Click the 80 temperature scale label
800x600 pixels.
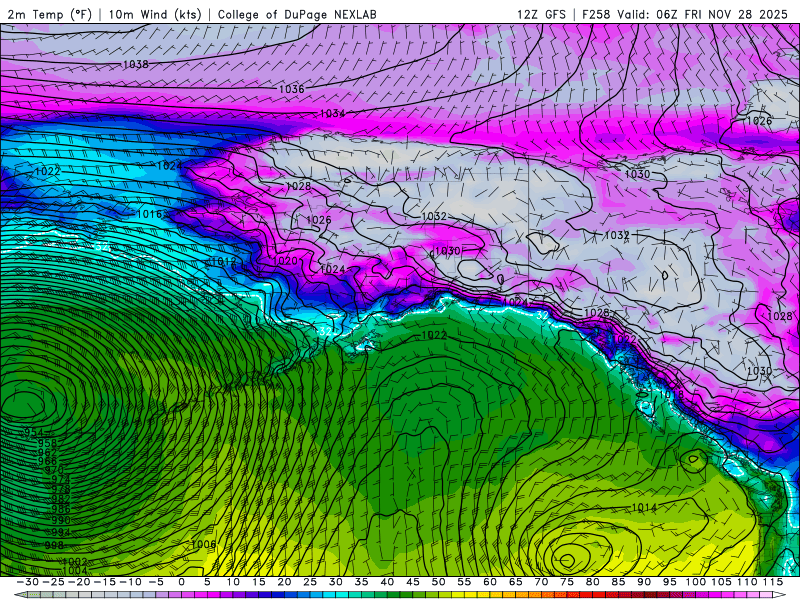tap(593, 582)
